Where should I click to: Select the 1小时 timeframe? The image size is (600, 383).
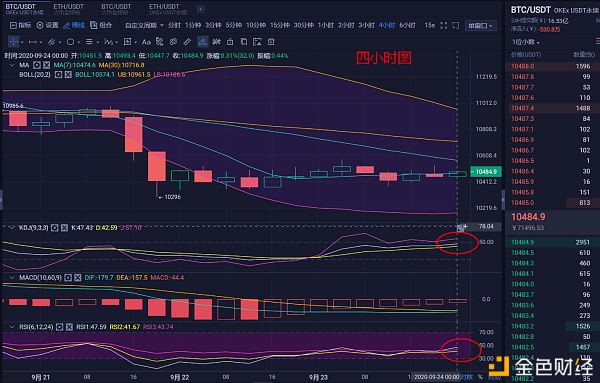pyautogui.click(x=326, y=25)
